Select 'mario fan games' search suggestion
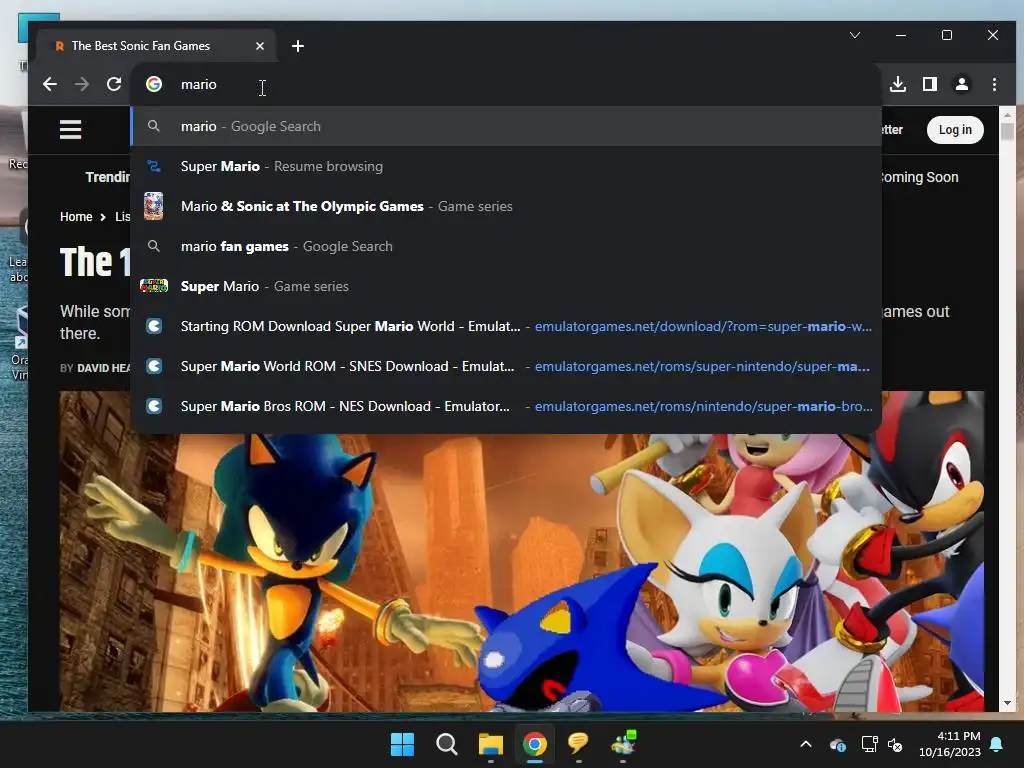Viewport: 1024px width, 768px height. point(506,246)
